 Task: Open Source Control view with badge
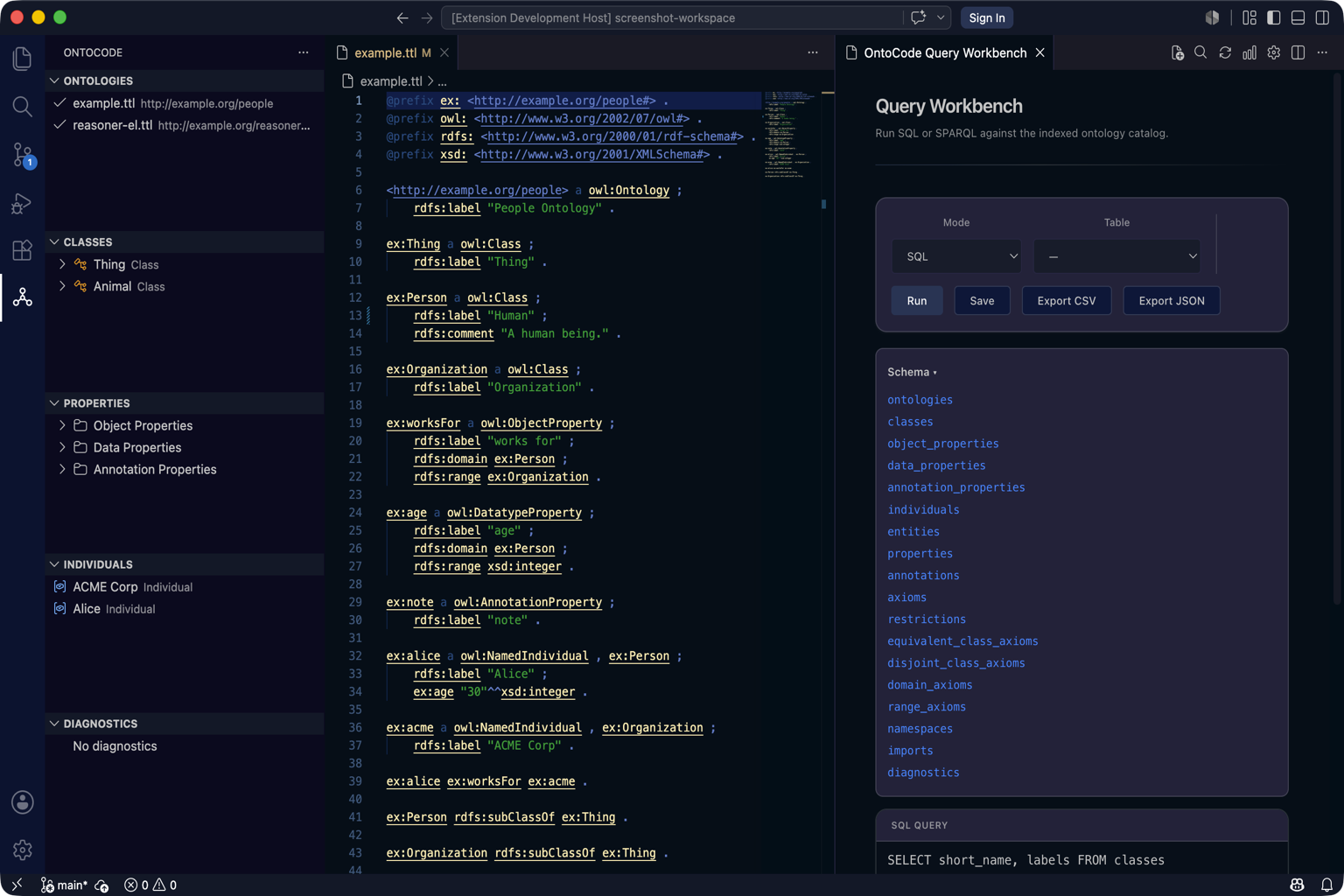click(x=23, y=155)
